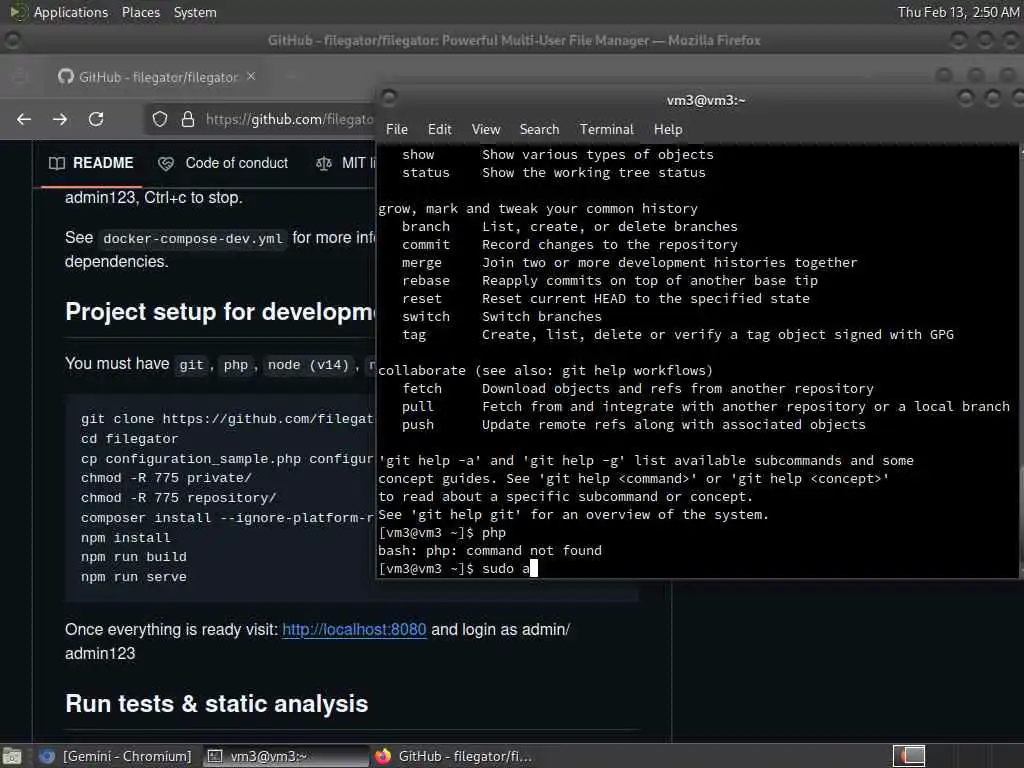Click the 'npm run build' code line

[x=134, y=557]
